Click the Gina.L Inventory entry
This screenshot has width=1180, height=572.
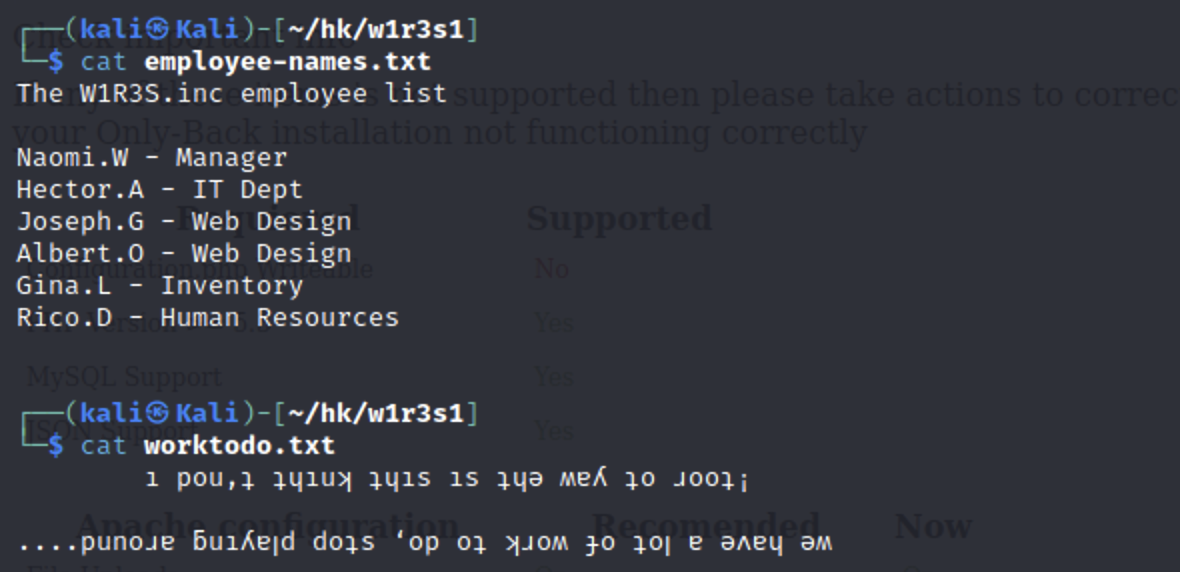[159, 286]
